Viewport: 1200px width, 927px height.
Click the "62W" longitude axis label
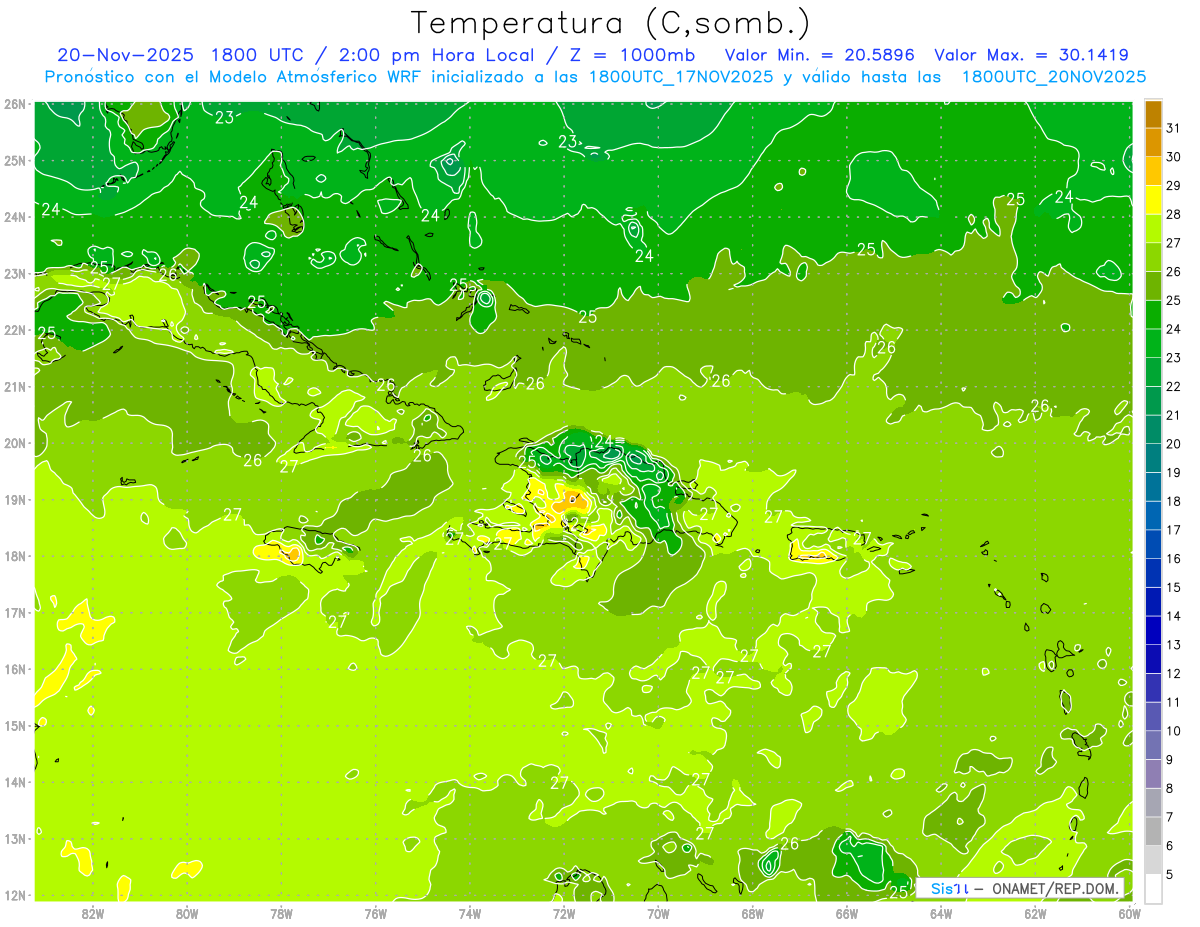coord(1035,913)
